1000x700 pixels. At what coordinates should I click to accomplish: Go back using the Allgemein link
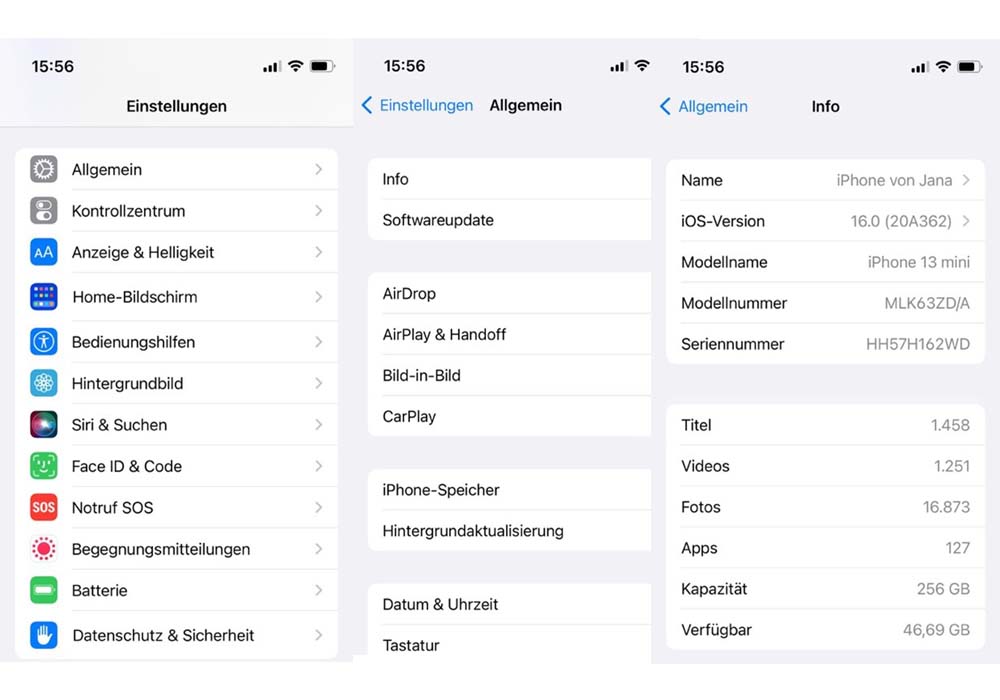click(703, 106)
